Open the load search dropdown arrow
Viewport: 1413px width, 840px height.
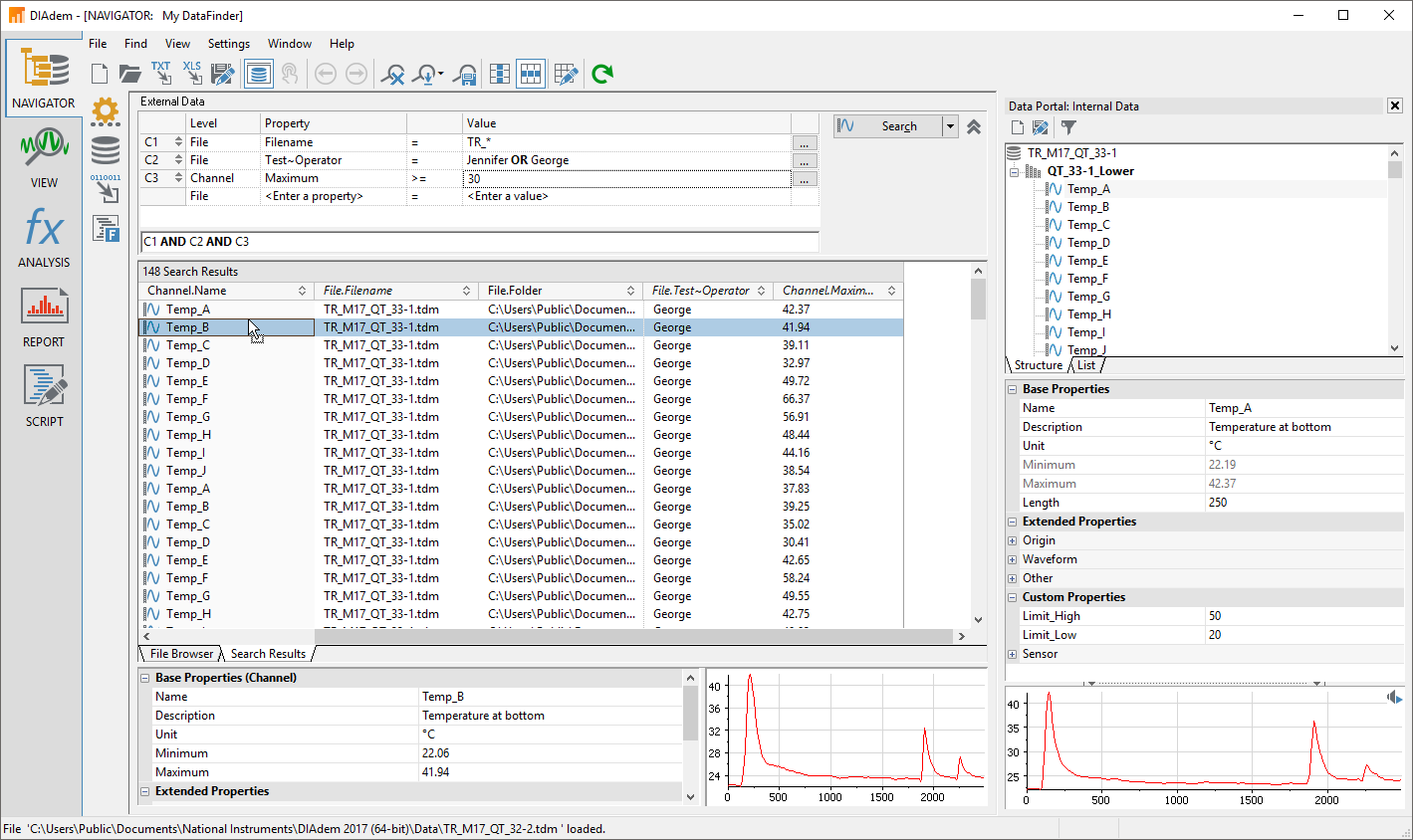pyautogui.click(x=441, y=74)
